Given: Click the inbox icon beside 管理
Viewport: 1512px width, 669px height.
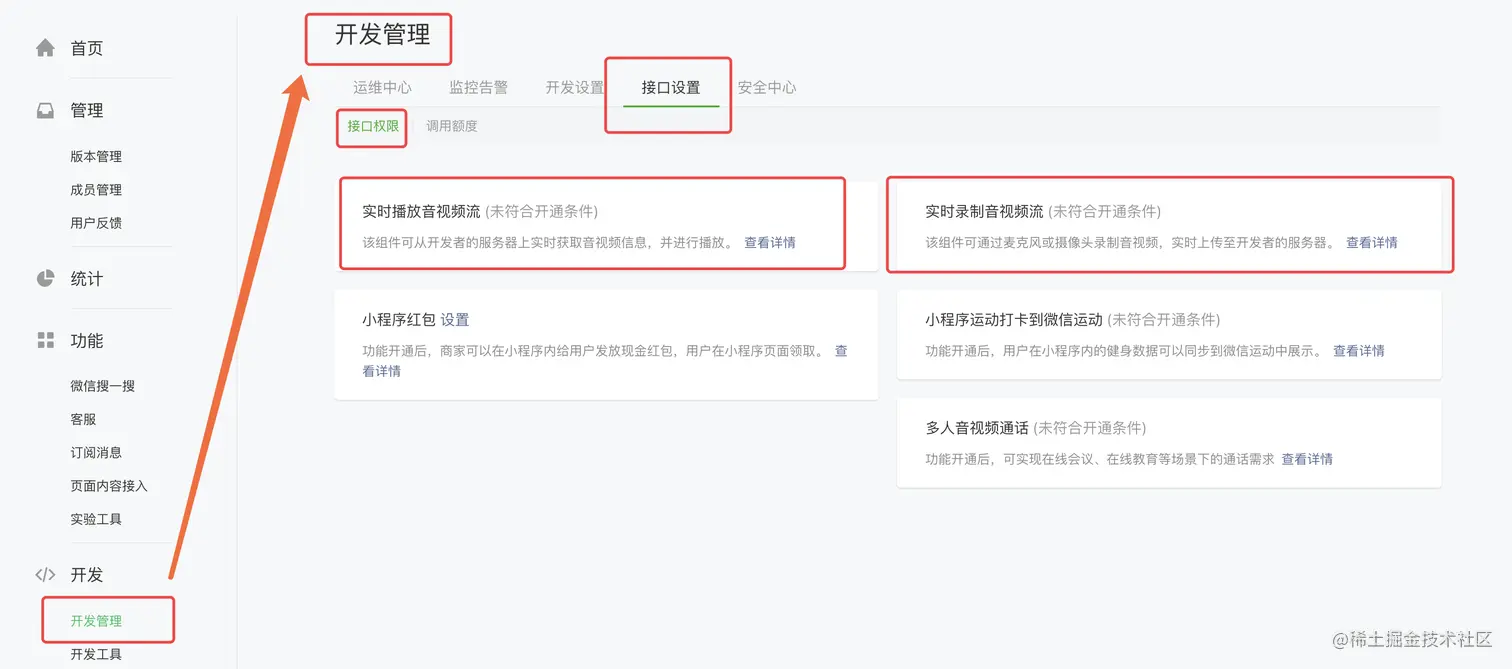Looking at the screenshot, I should [45, 111].
